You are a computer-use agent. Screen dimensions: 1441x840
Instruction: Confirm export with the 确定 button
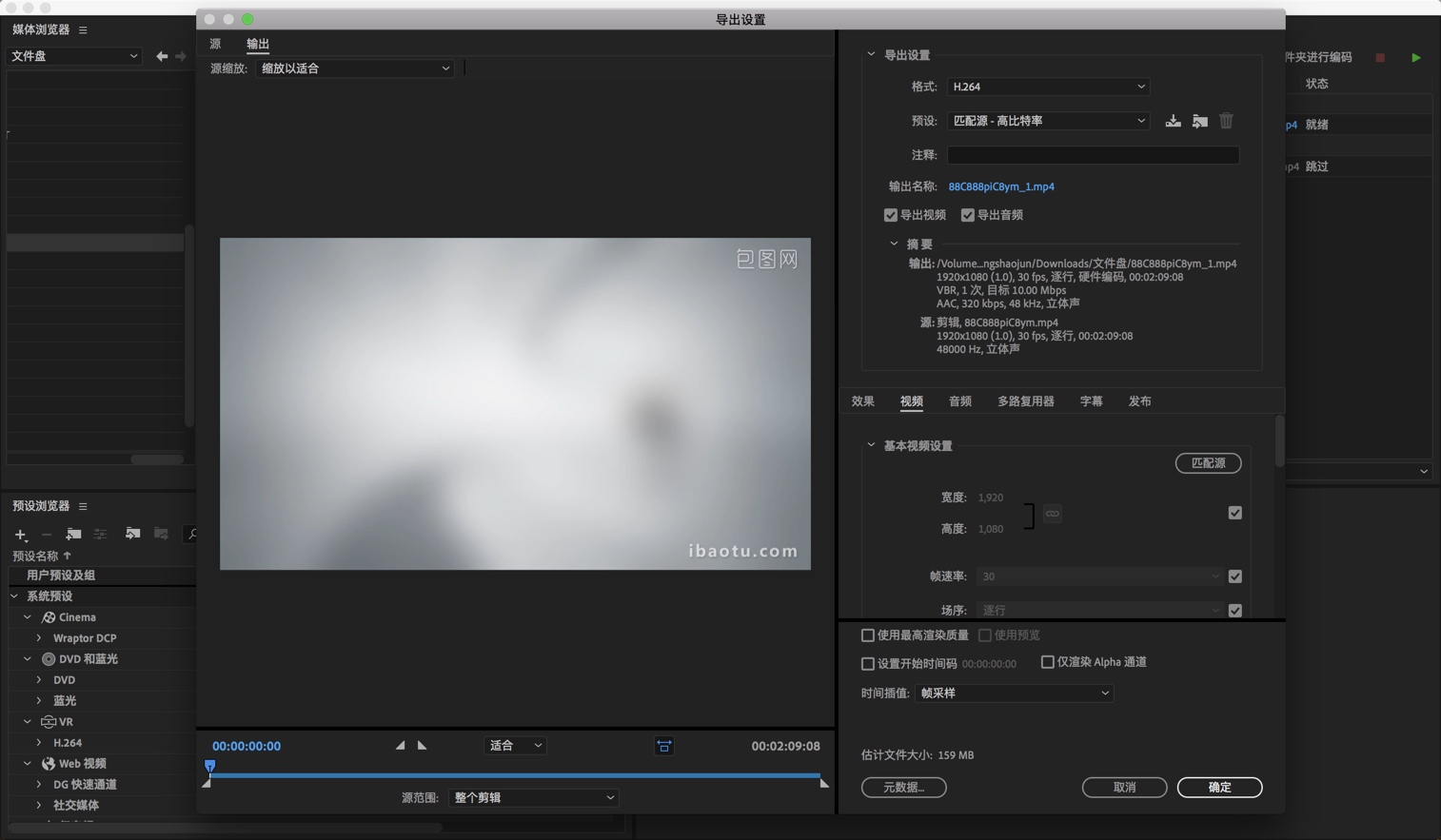(x=1219, y=787)
